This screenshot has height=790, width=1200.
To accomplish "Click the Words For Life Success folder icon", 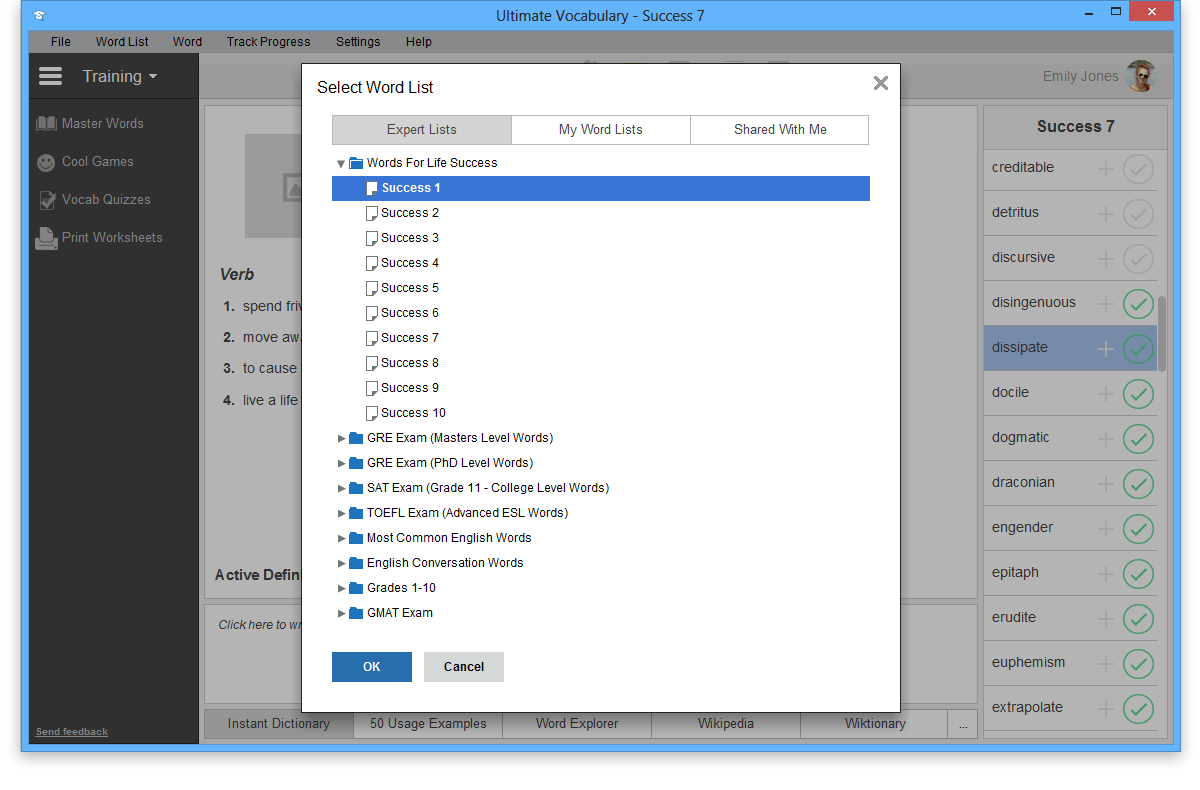I will pos(356,163).
